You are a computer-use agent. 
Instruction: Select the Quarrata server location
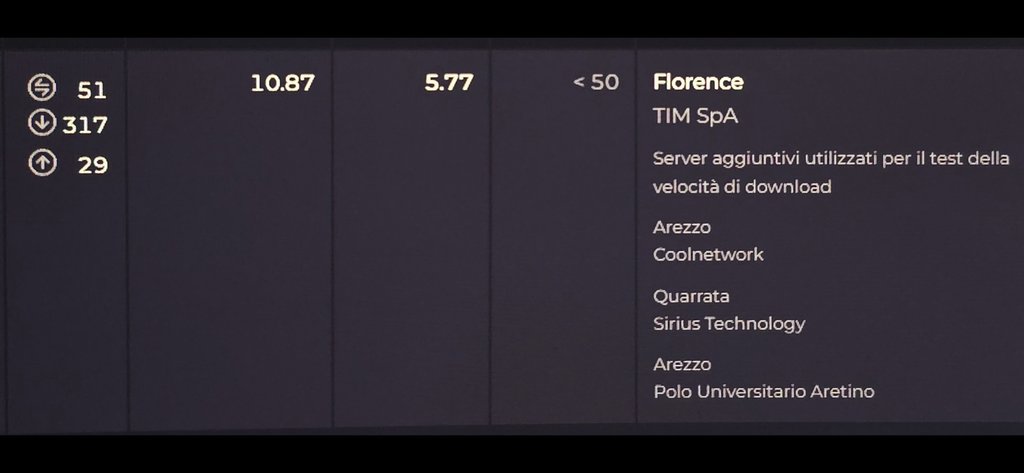pos(691,296)
